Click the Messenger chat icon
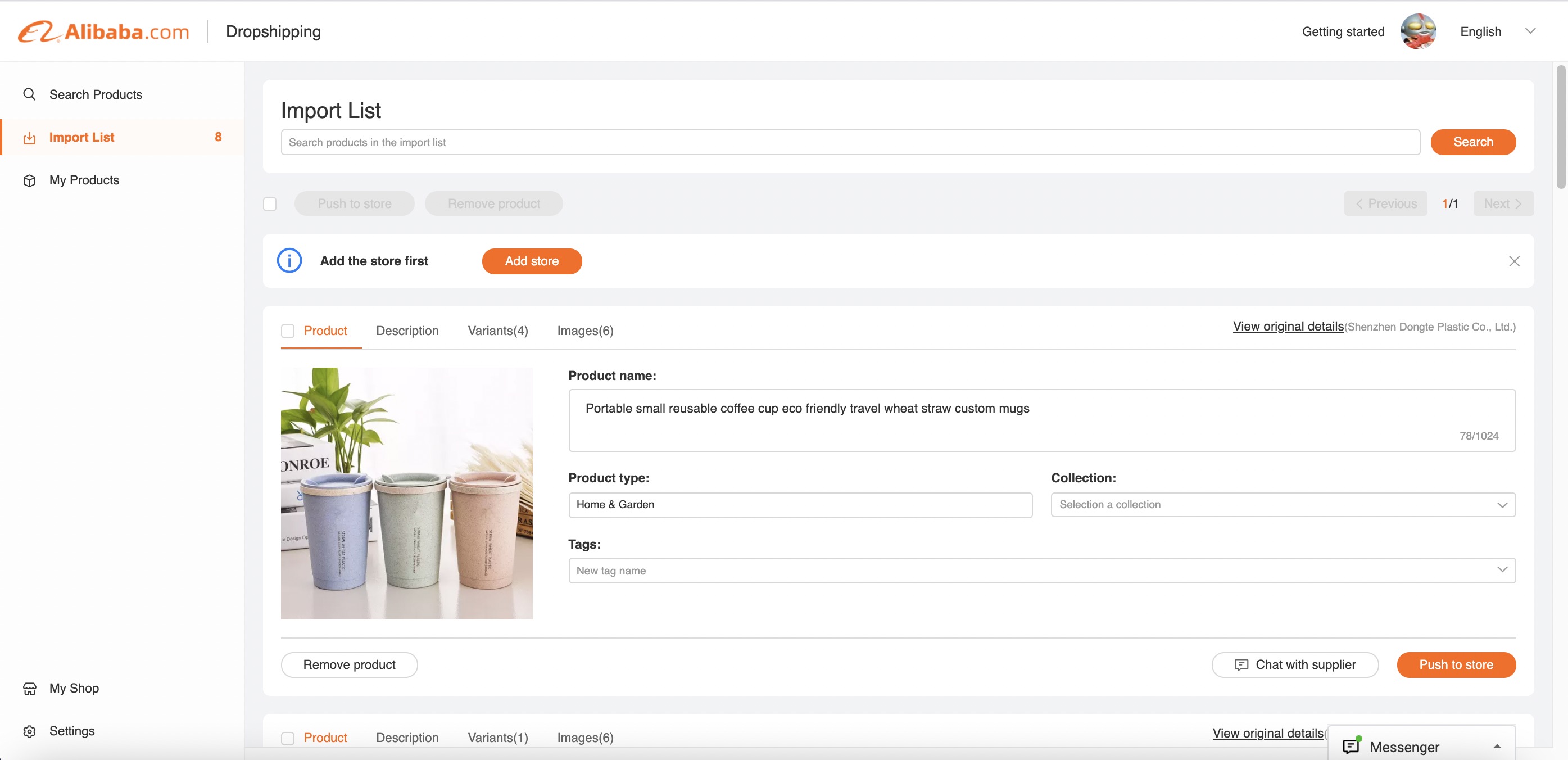 [1351, 746]
